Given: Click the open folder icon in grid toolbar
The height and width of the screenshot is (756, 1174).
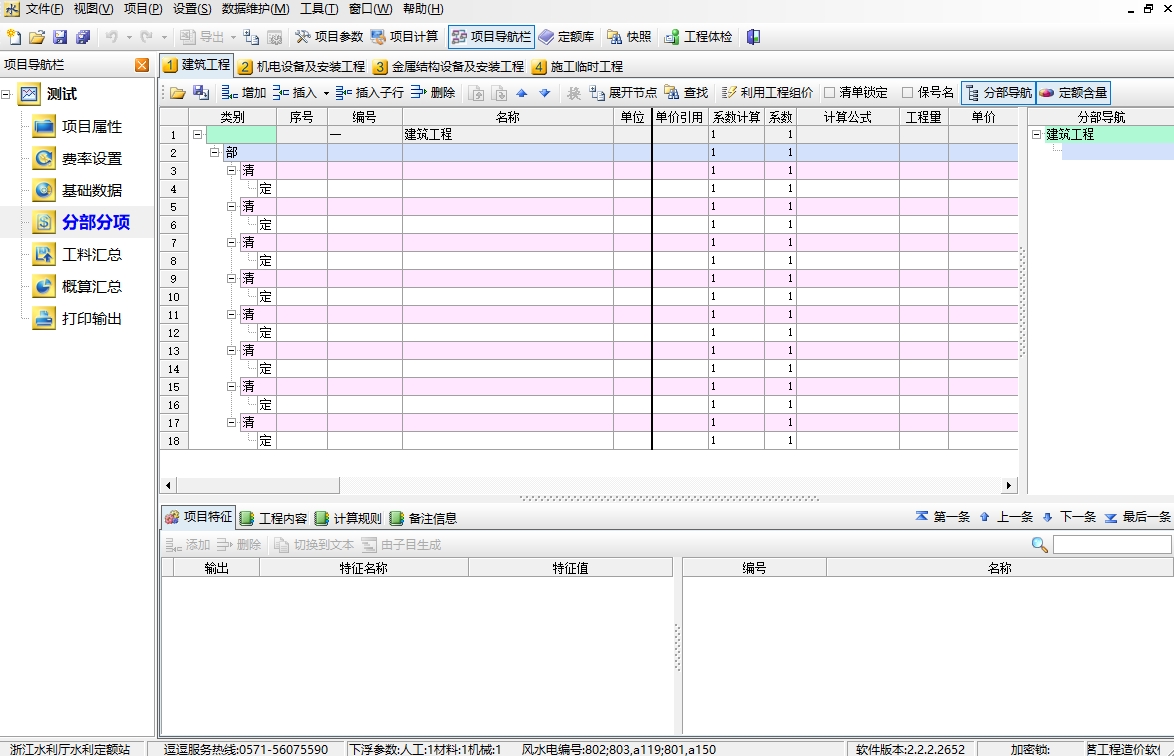Looking at the screenshot, I should [x=177, y=93].
